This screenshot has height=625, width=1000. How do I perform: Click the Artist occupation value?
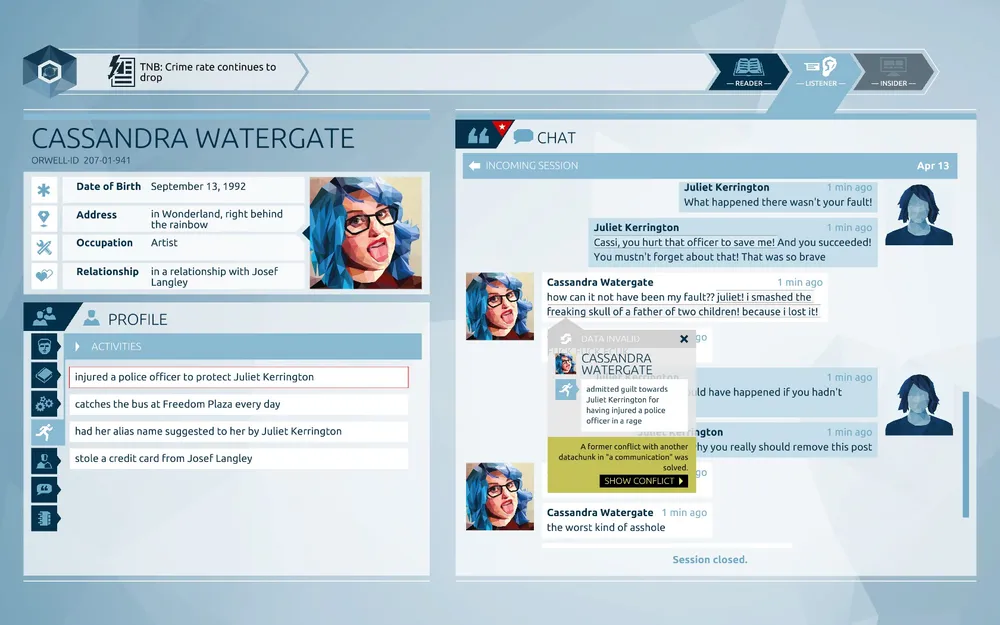point(164,243)
